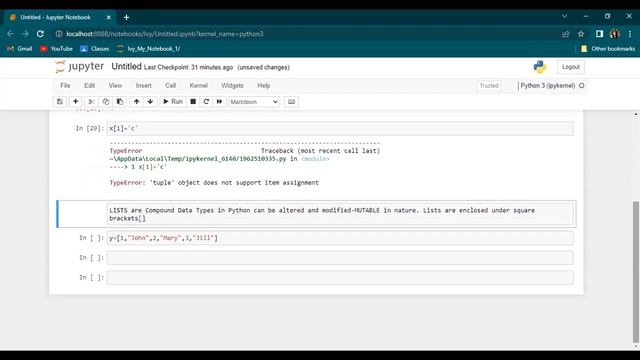640x360 pixels.
Task: Open the command palette keyboard icon
Action: pos(291,102)
